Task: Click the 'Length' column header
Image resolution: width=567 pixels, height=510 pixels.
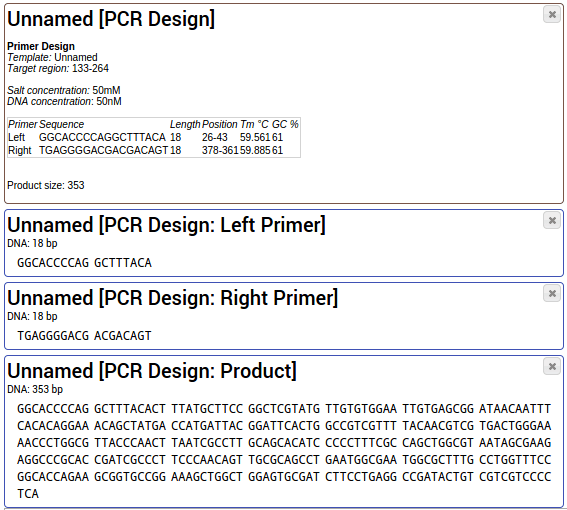Action: pos(185,124)
